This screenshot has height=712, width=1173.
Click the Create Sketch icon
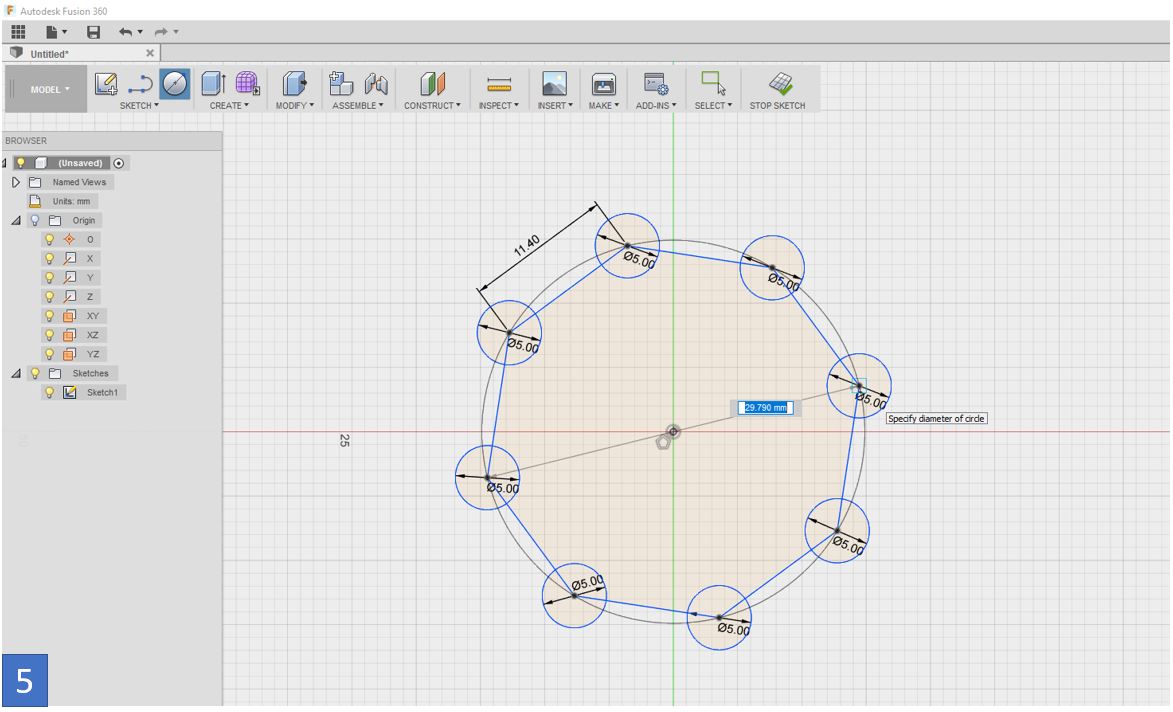click(105, 84)
